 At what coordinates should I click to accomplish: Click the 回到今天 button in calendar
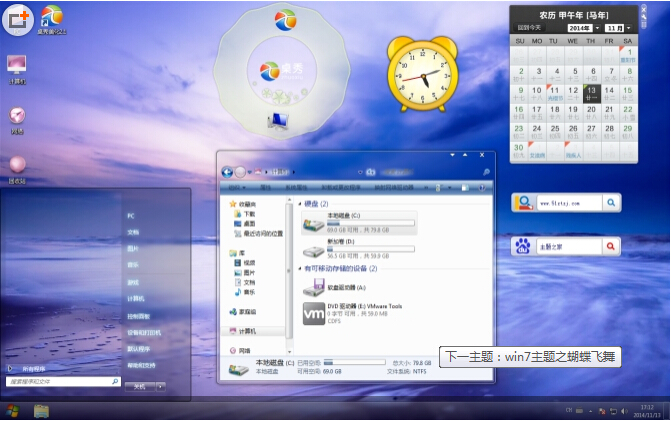click(x=530, y=28)
